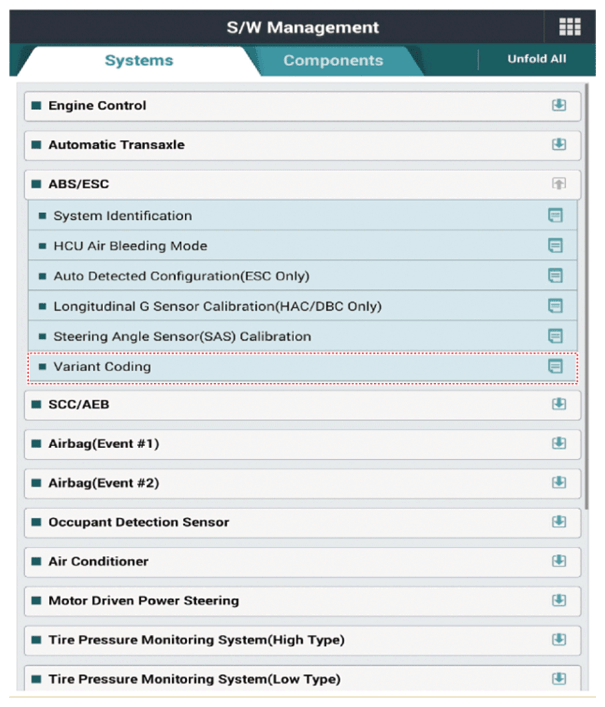Select the Variant Coding item
605x707 pixels.
[102, 367]
